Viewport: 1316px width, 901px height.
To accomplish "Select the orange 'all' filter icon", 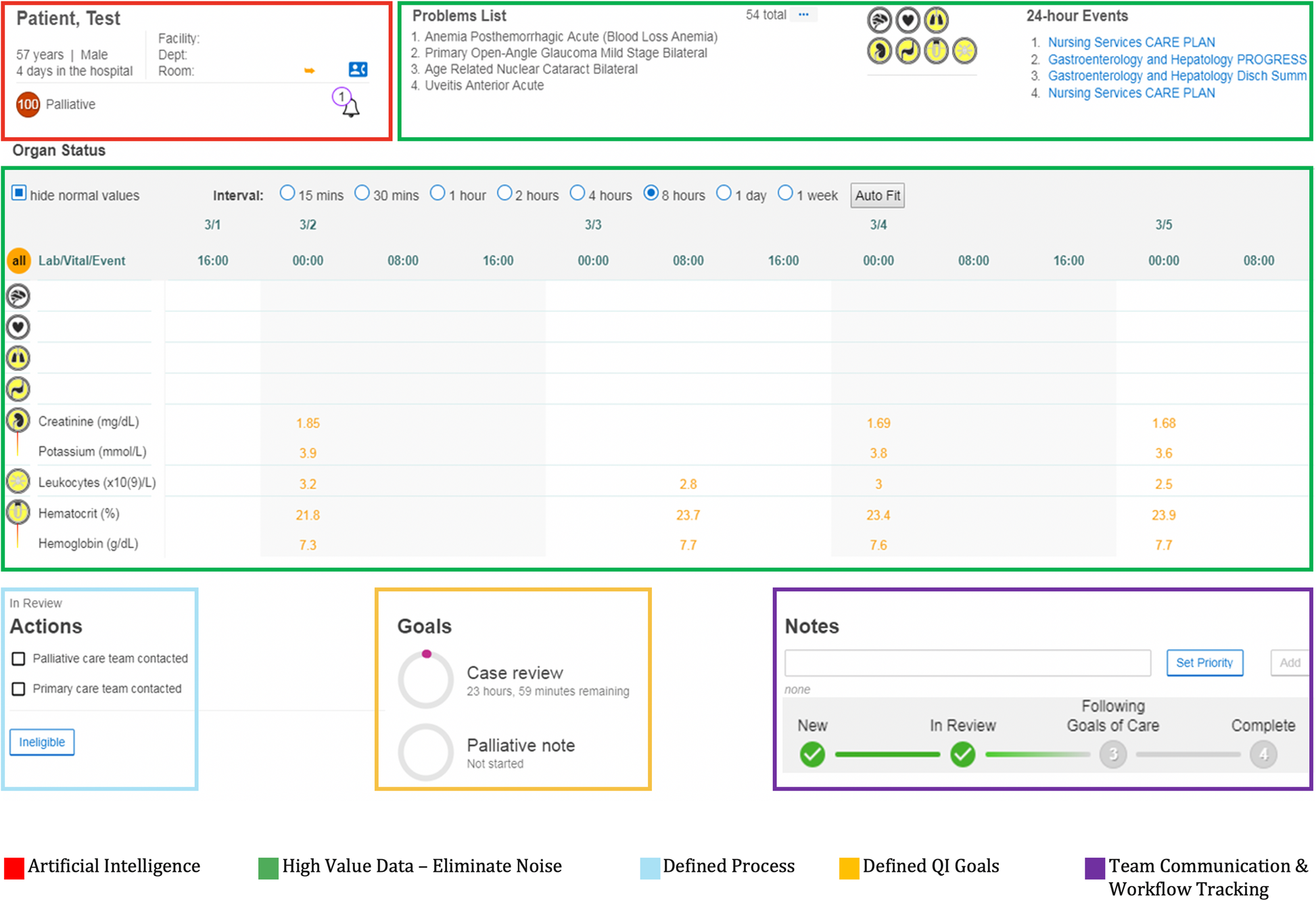I will [19, 260].
